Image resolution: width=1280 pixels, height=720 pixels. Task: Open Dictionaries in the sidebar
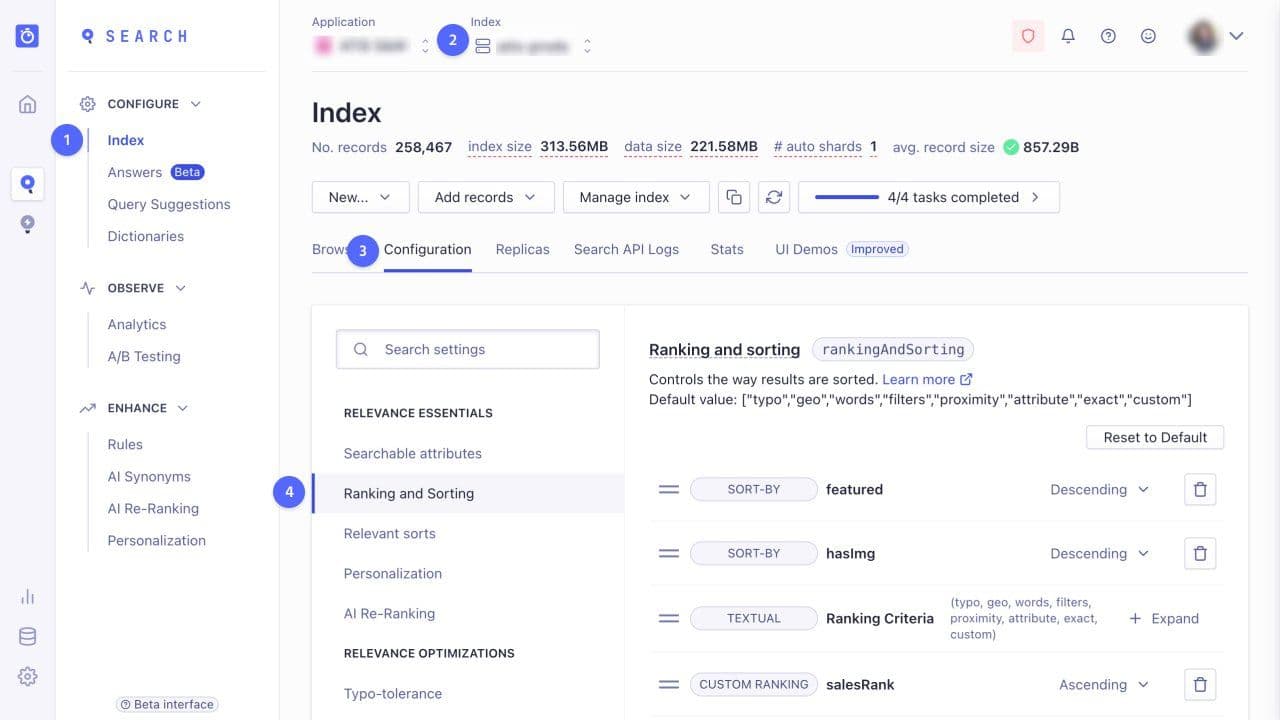(146, 237)
